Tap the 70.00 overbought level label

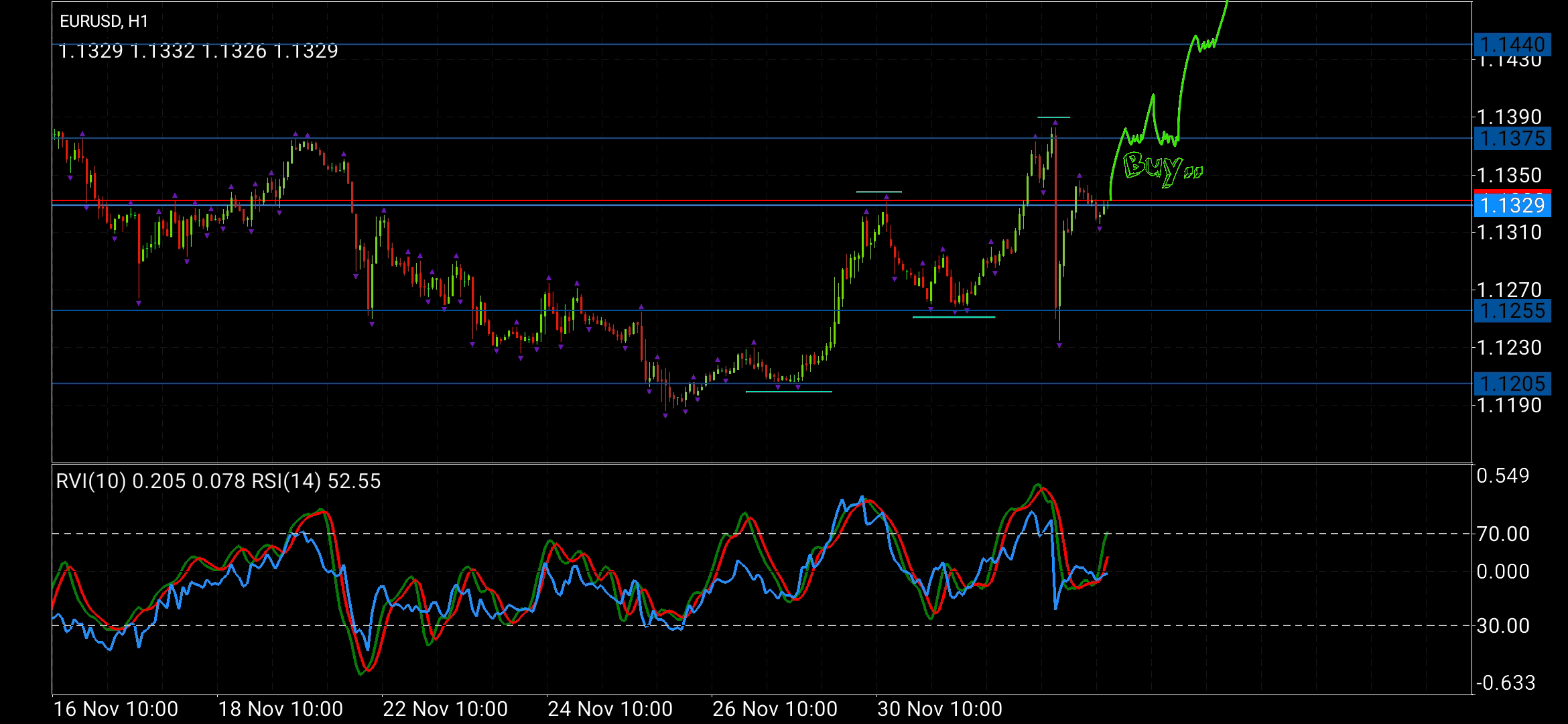click(1502, 534)
